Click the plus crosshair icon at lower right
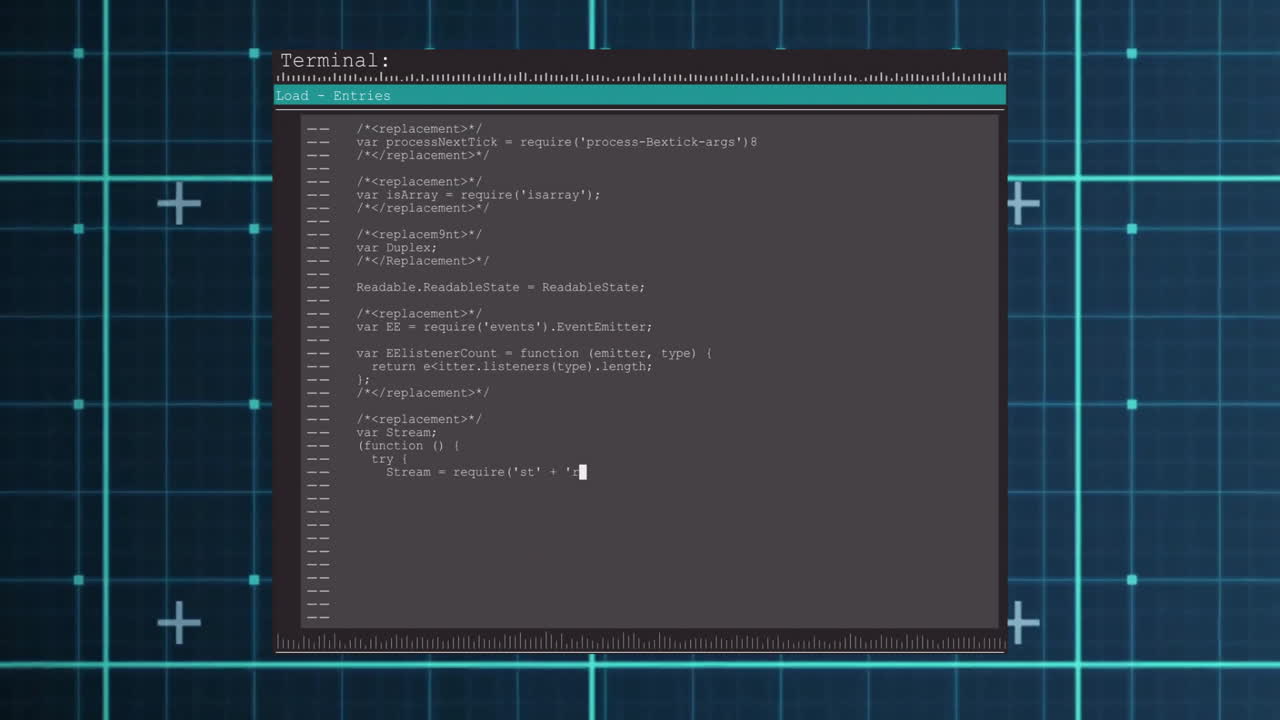 pyautogui.click(x=1022, y=622)
